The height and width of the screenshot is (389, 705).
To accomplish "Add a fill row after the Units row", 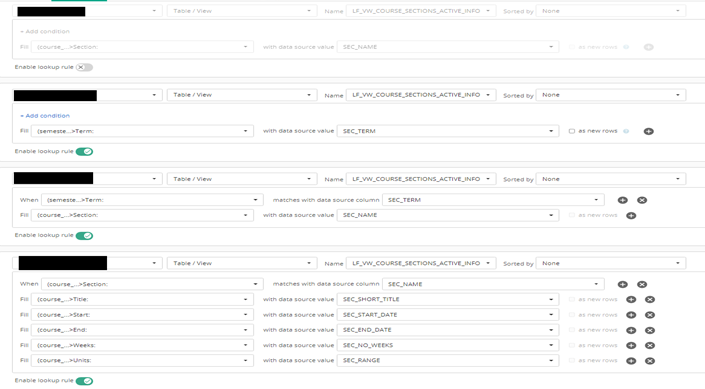I will [x=631, y=361].
